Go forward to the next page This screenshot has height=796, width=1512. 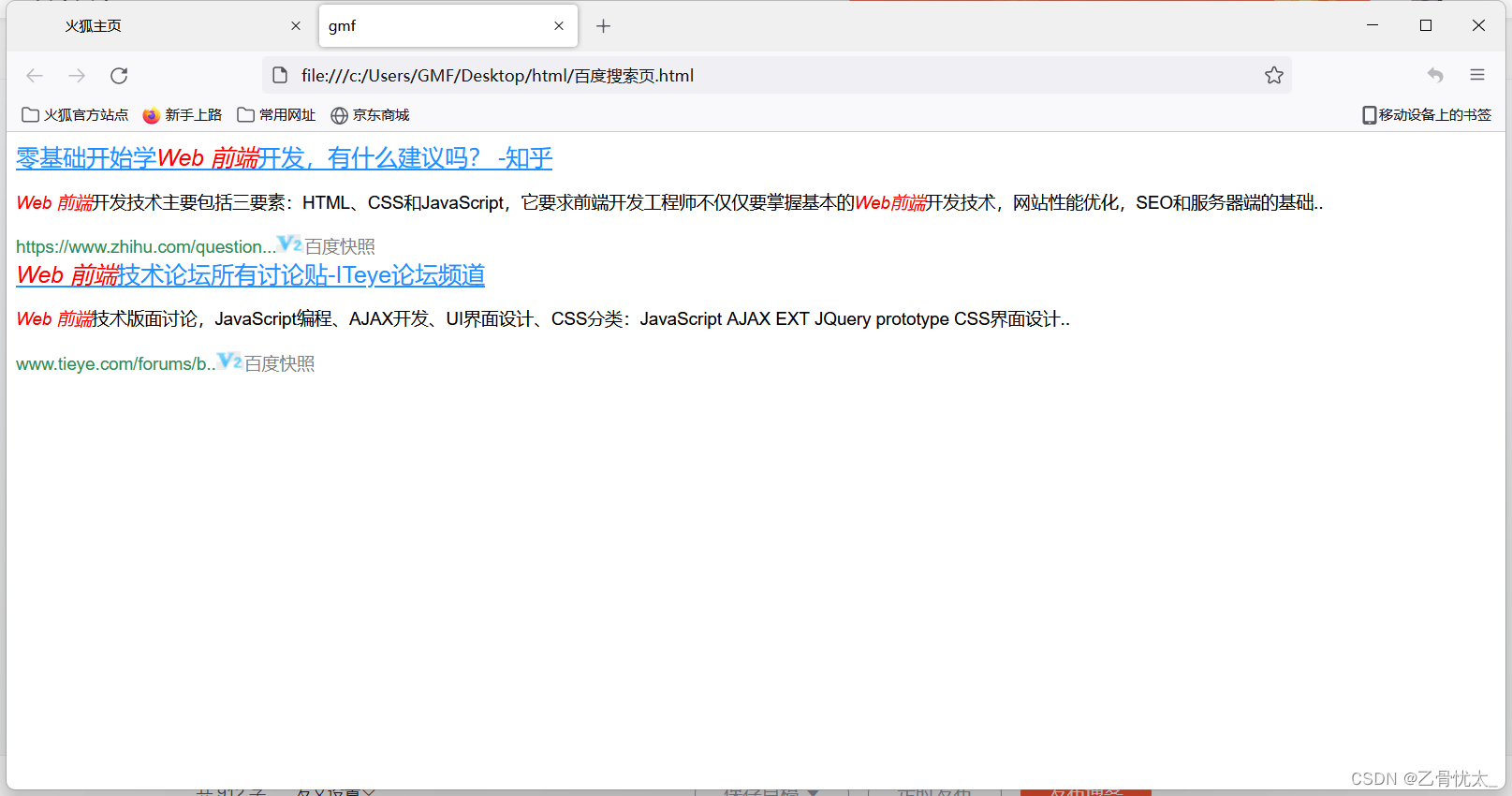[77, 76]
